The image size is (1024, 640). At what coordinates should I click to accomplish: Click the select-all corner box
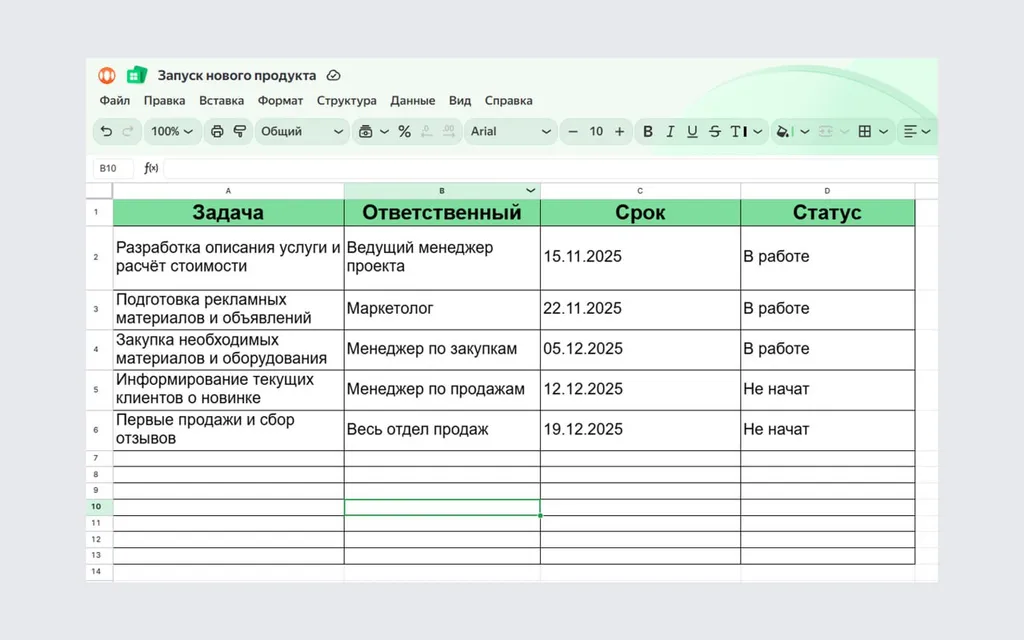point(99,191)
